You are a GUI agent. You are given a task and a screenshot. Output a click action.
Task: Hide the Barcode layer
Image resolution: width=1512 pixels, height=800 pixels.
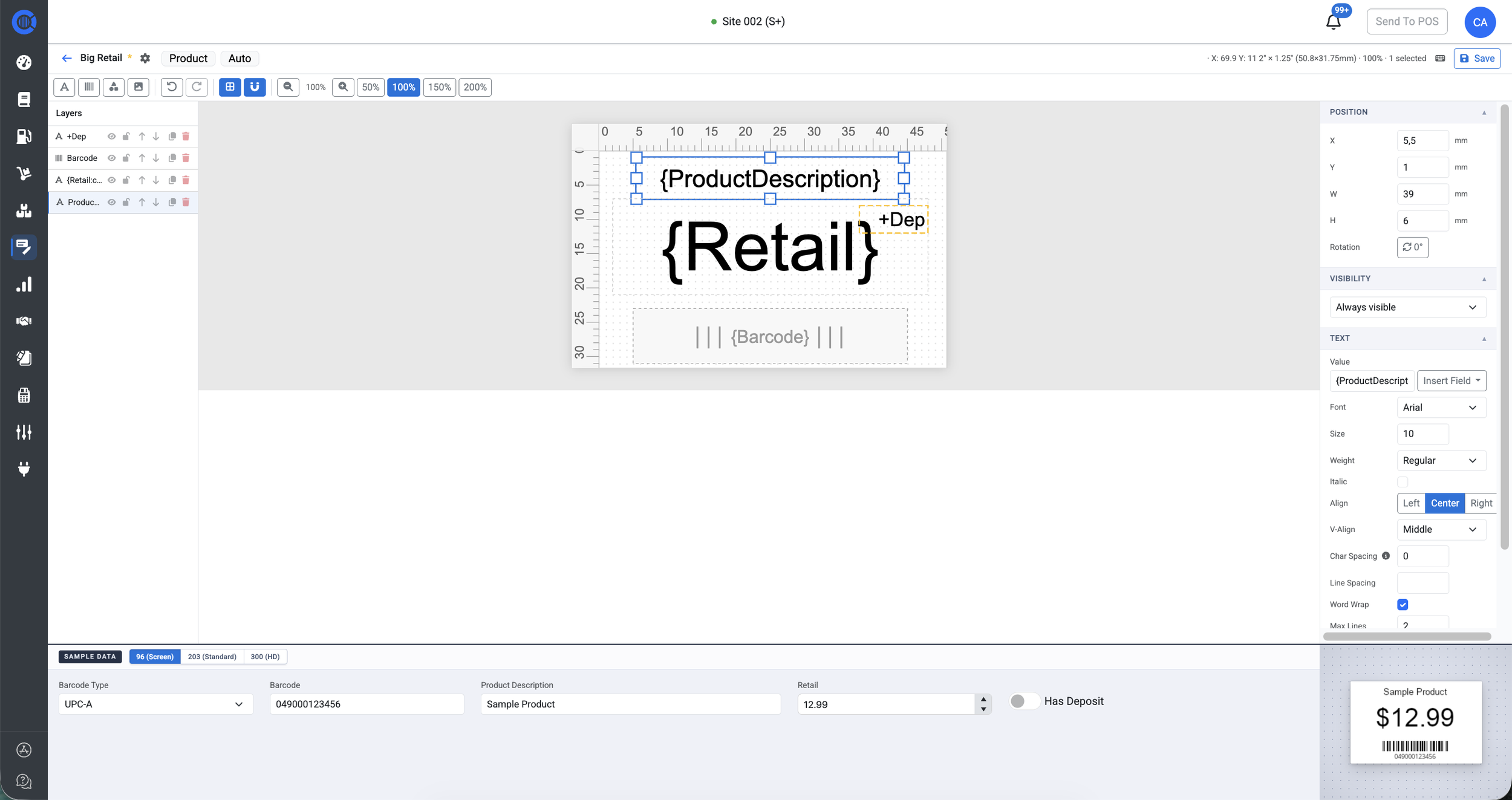pos(111,158)
